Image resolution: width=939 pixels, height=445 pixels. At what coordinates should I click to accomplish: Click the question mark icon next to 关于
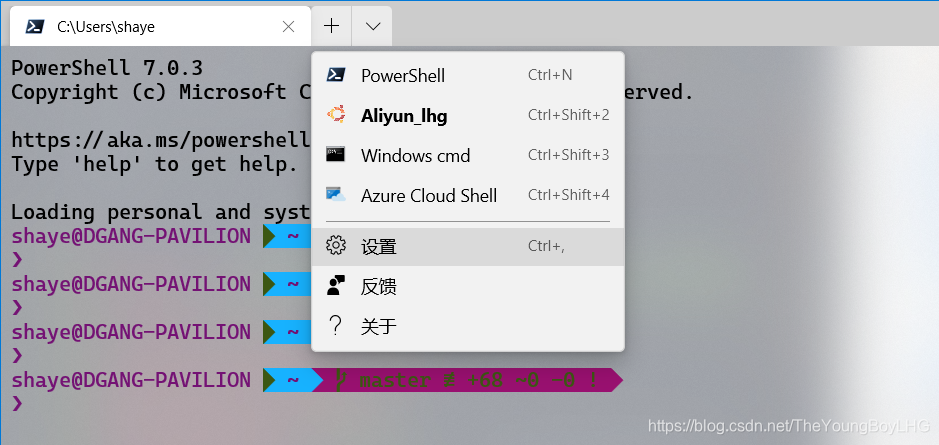[x=335, y=326]
